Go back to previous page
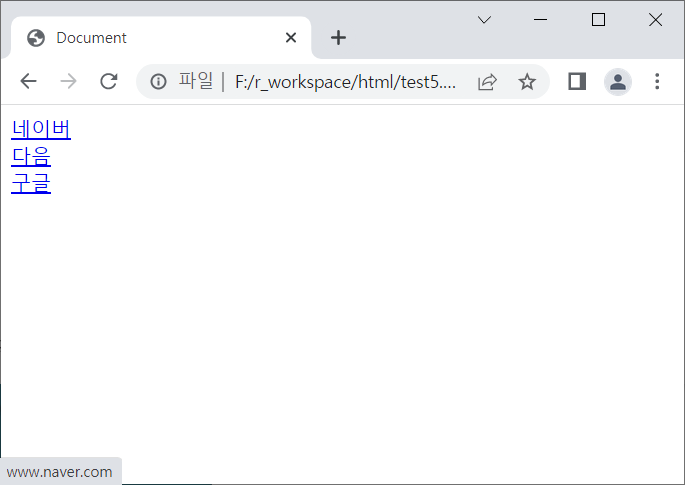This screenshot has width=685, height=485. point(28,81)
